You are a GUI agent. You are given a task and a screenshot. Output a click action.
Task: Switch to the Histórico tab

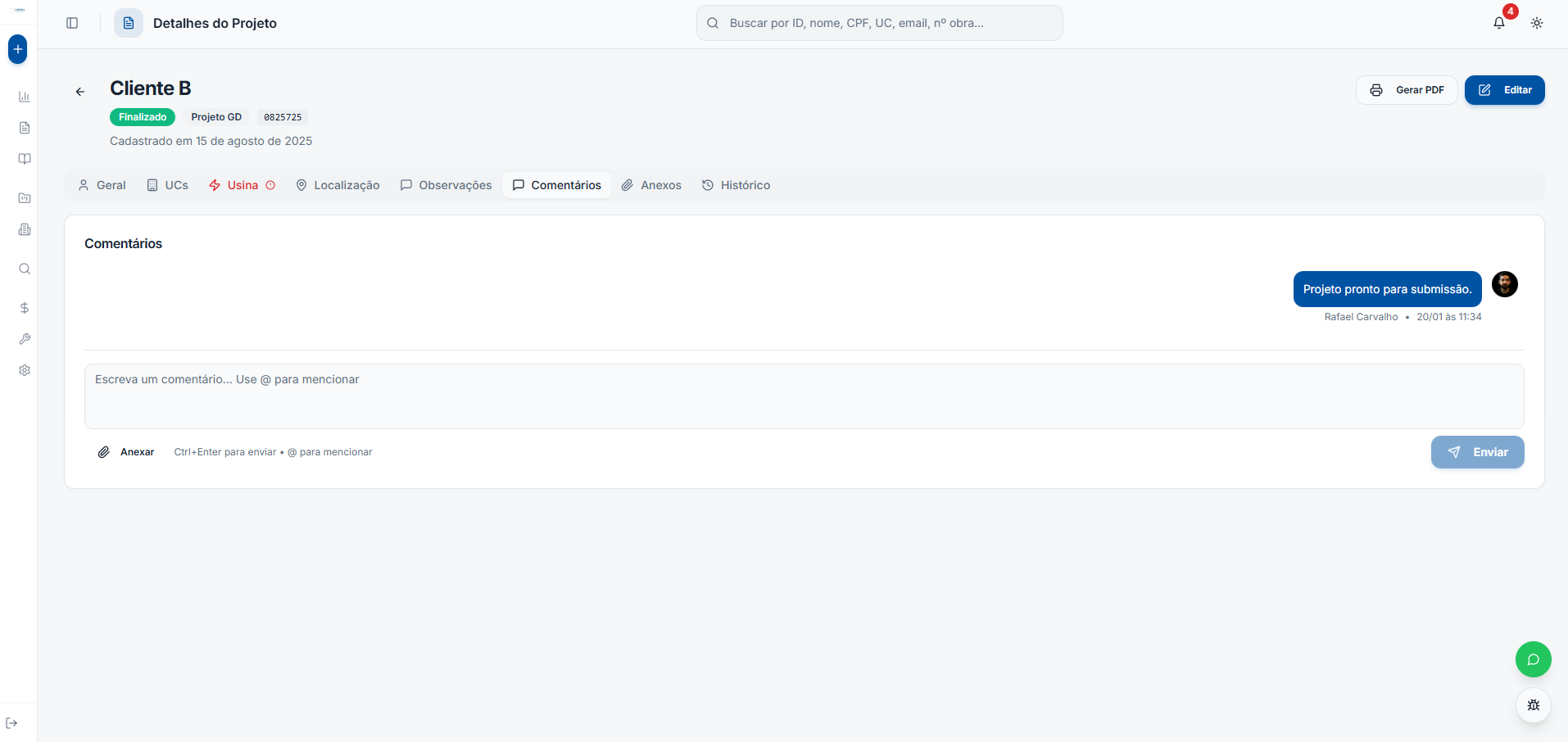[x=736, y=185]
